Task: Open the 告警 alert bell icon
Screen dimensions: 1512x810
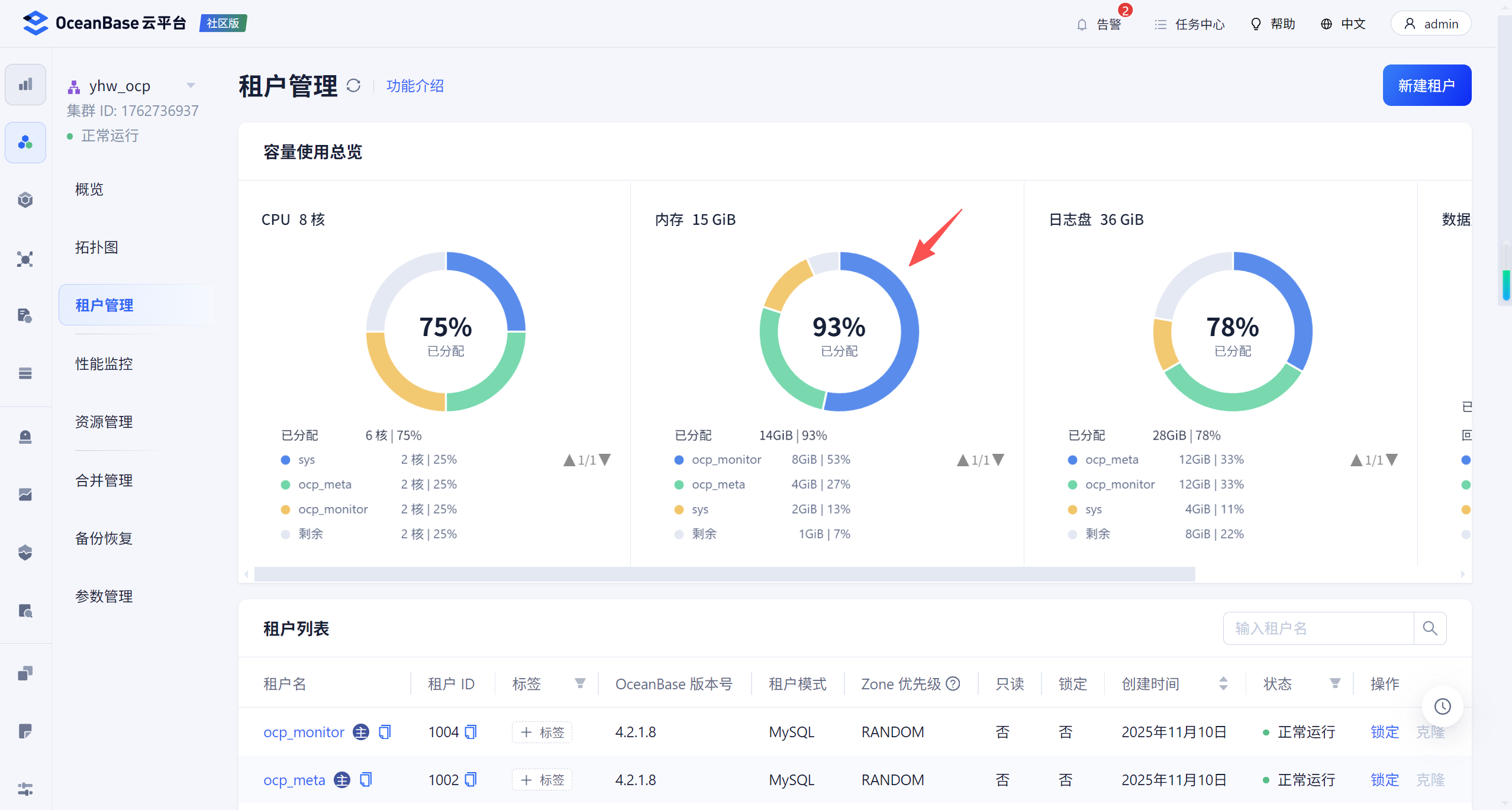Action: pos(1082,24)
